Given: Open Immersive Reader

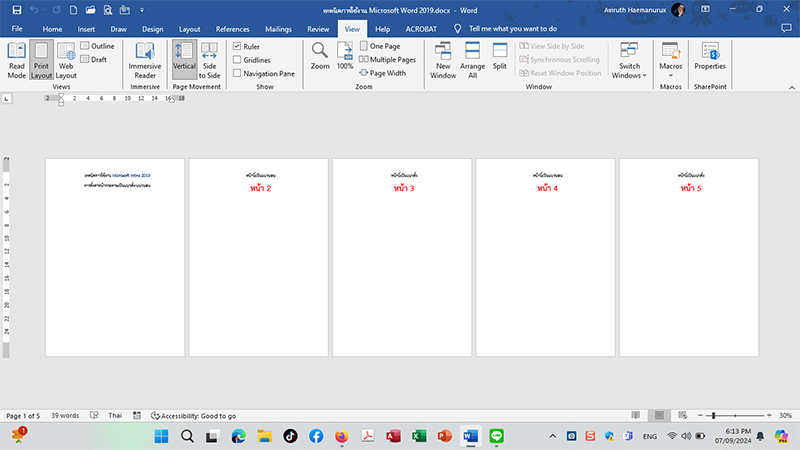Looking at the screenshot, I should click(145, 60).
